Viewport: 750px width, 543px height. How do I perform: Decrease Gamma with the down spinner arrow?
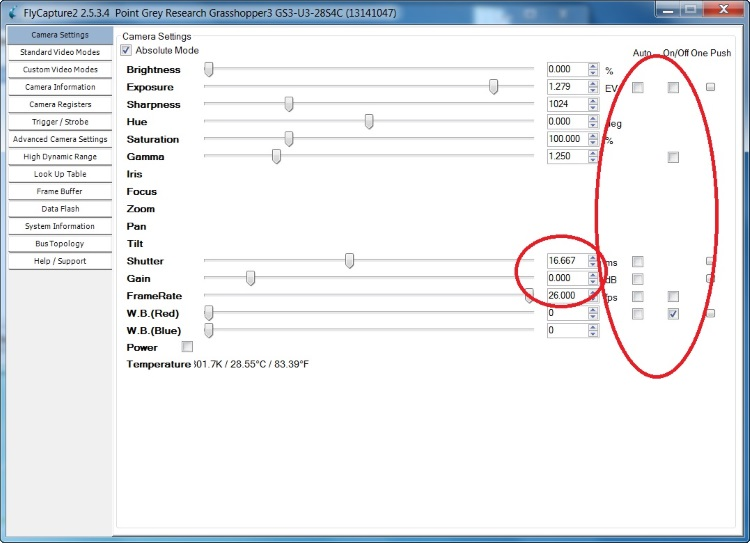[593, 160]
